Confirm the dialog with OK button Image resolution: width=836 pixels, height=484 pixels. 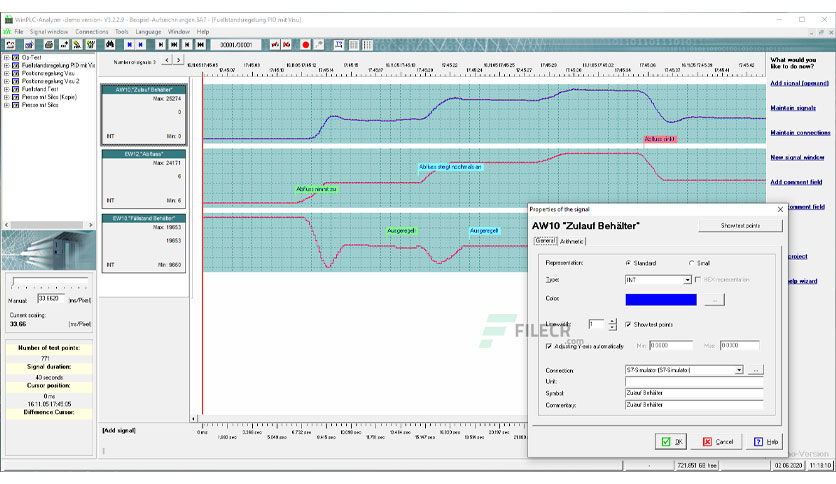click(670, 441)
